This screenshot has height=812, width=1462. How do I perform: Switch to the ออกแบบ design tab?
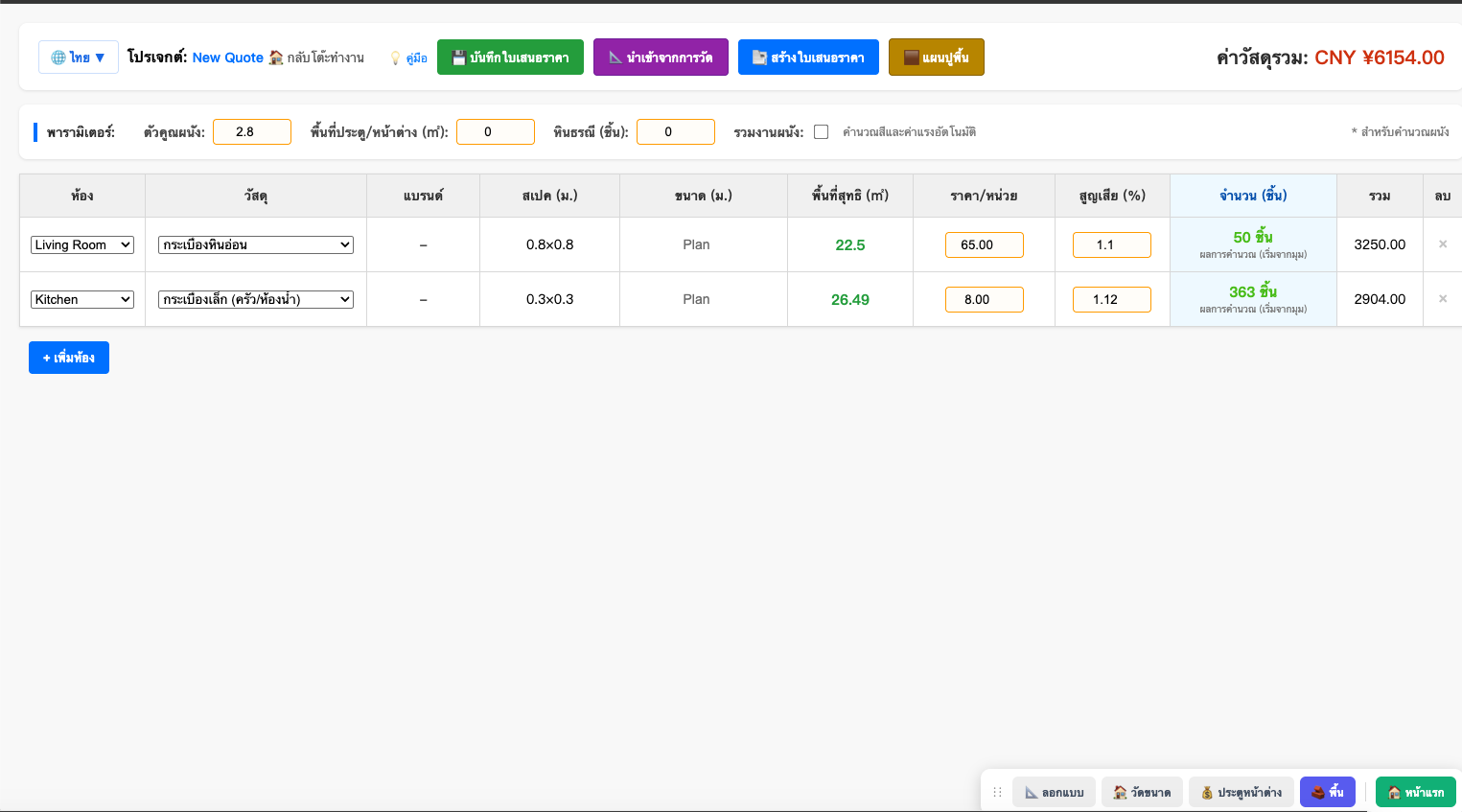click(x=1055, y=793)
